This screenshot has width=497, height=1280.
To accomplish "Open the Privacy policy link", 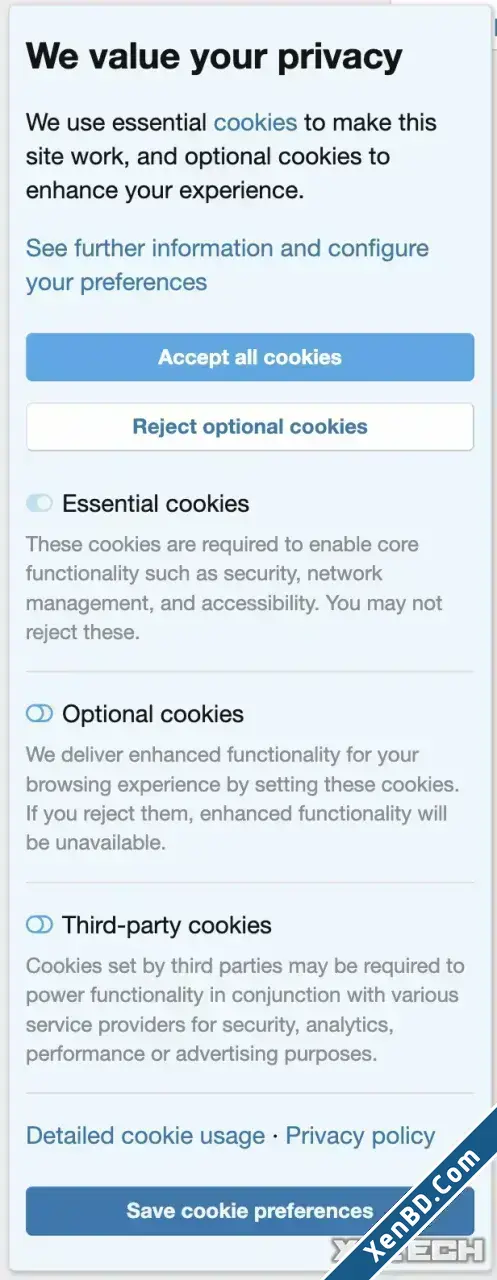I will 360,1136.
